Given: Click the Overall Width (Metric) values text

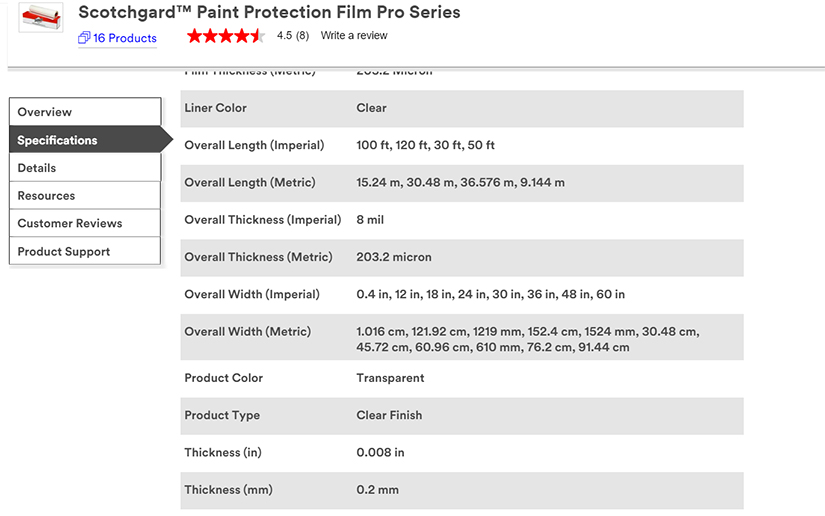Looking at the screenshot, I should pos(527,339).
